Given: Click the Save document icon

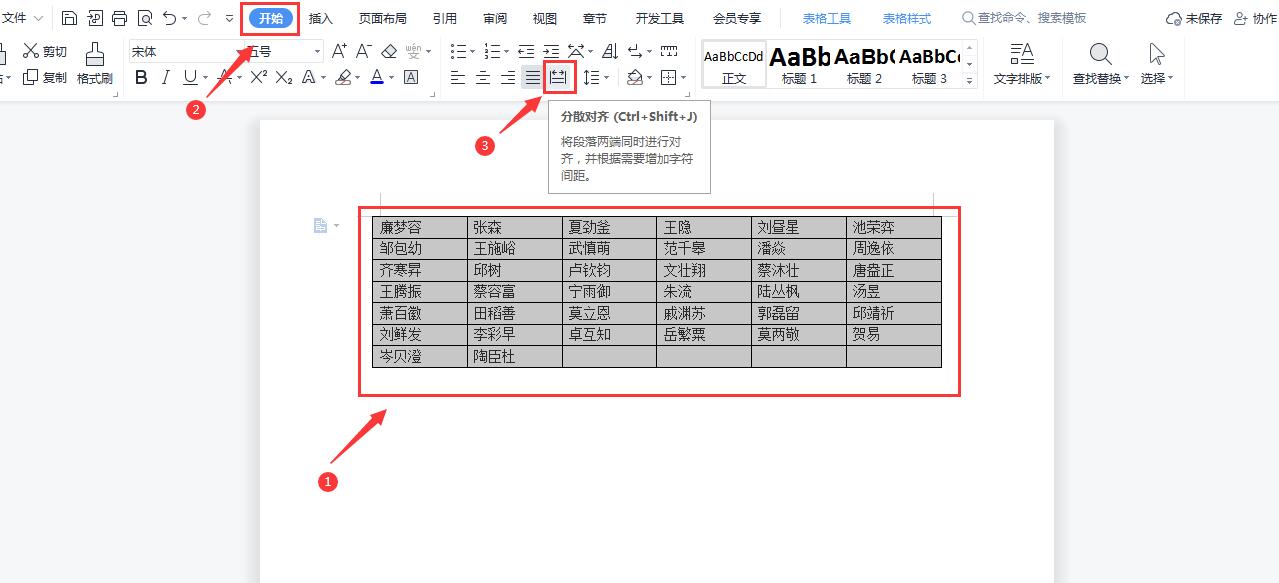Looking at the screenshot, I should tap(69, 18).
